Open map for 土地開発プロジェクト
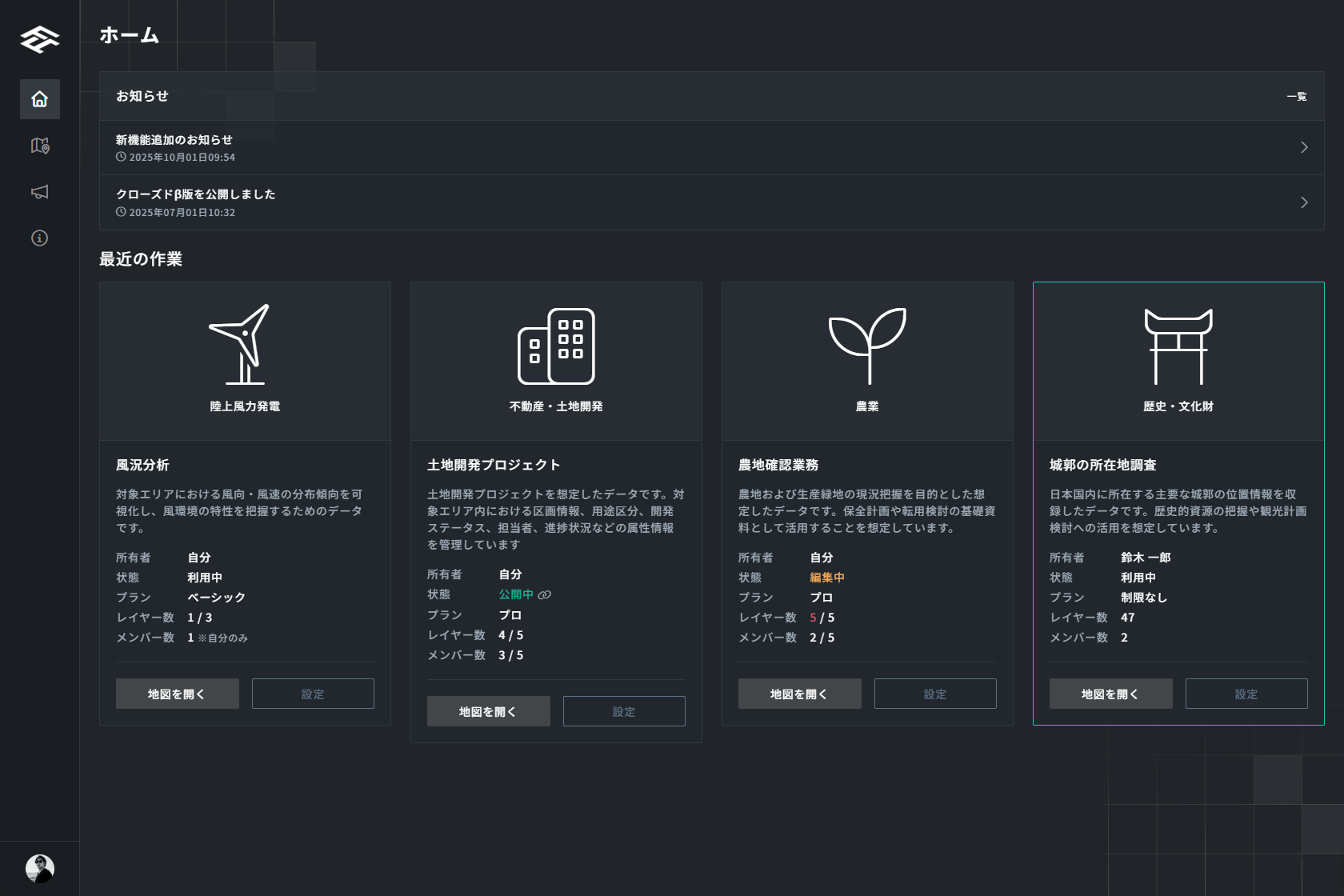The image size is (1344, 896). tap(488, 711)
